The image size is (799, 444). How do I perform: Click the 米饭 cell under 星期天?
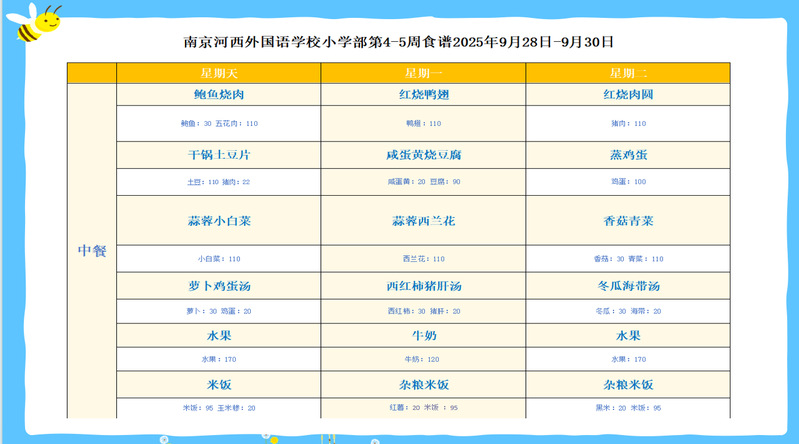218,384
